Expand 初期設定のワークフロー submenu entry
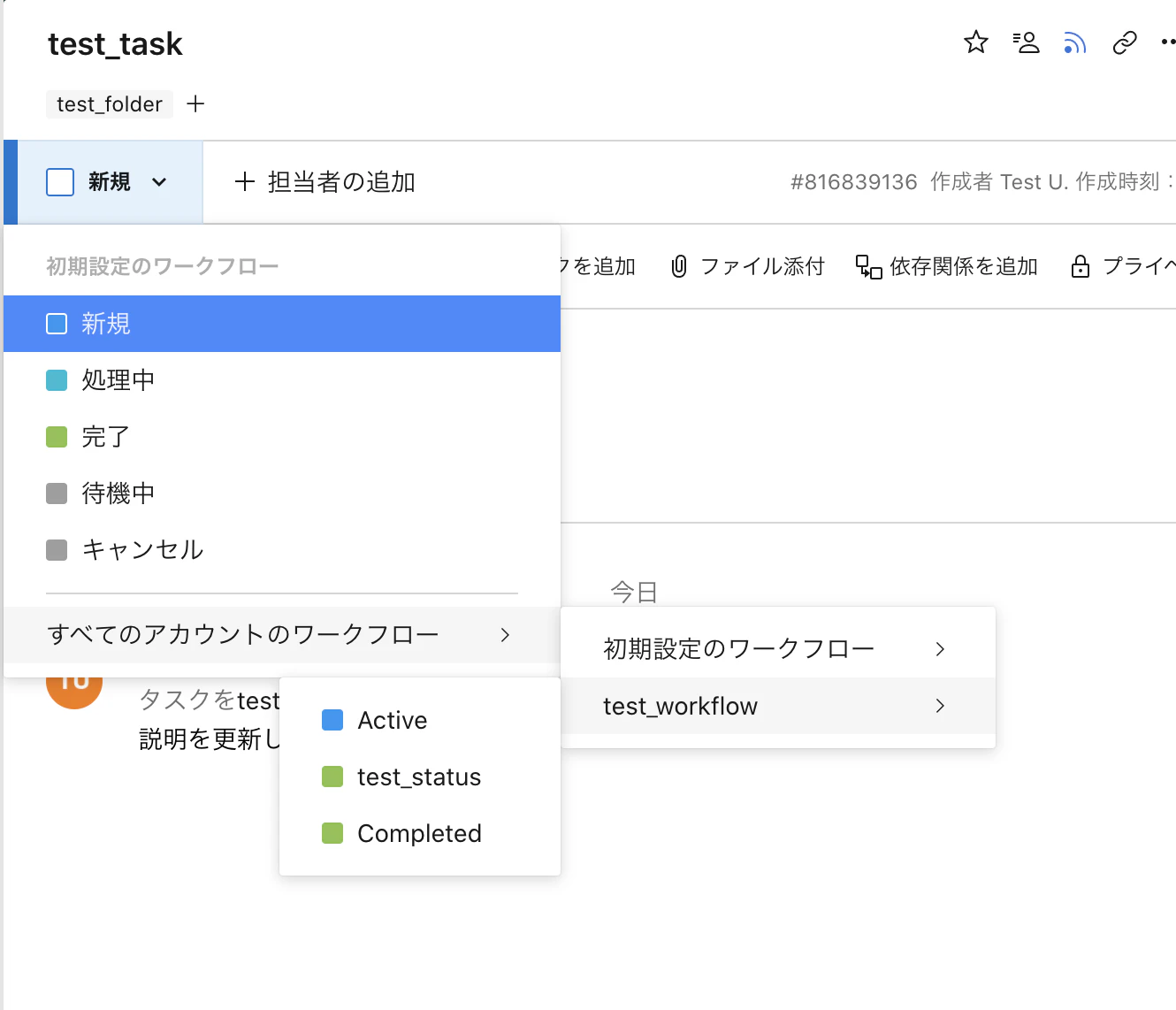Screen dimensions: 1176x1010 [778, 649]
